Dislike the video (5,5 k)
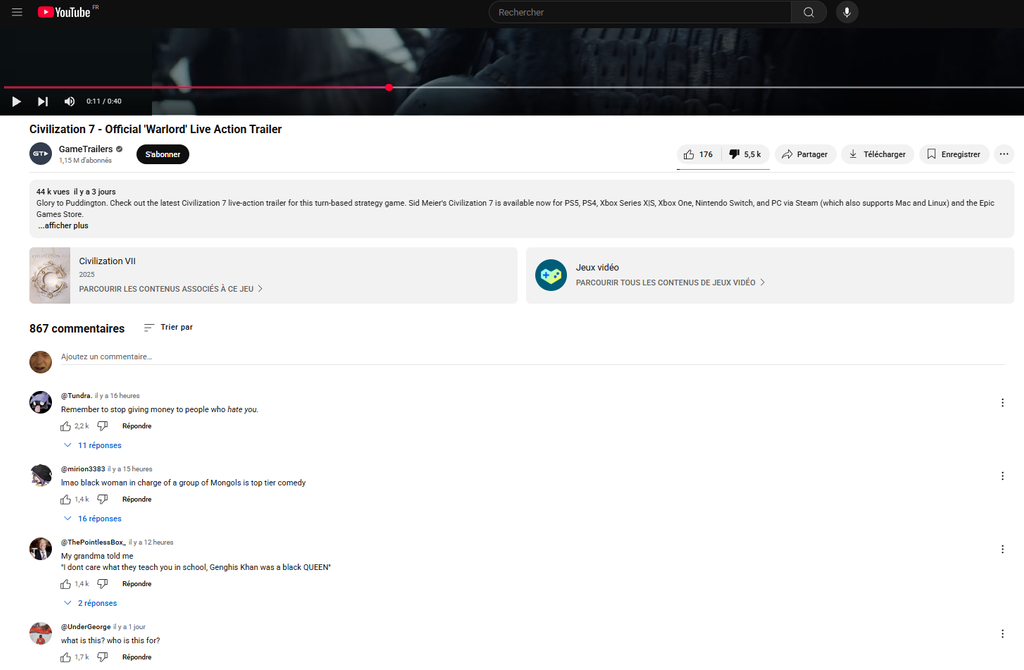 coord(745,154)
